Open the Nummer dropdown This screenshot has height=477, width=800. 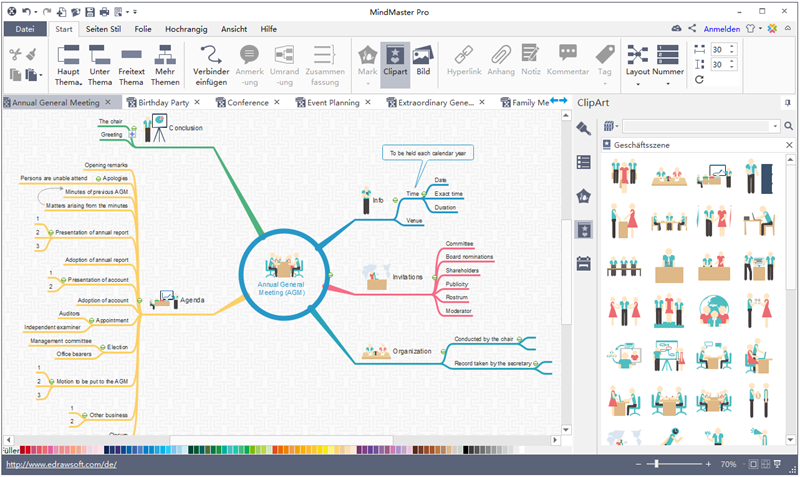click(667, 82)
